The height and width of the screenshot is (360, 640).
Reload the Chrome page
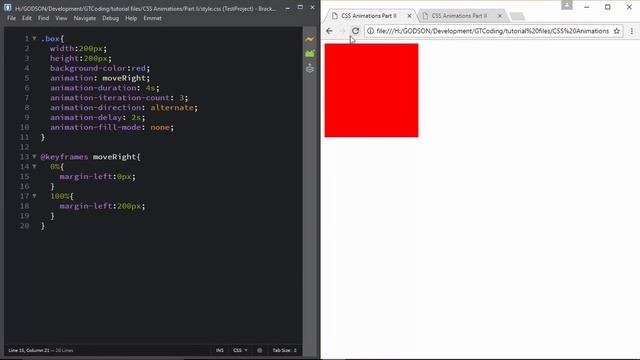(356, 31)
